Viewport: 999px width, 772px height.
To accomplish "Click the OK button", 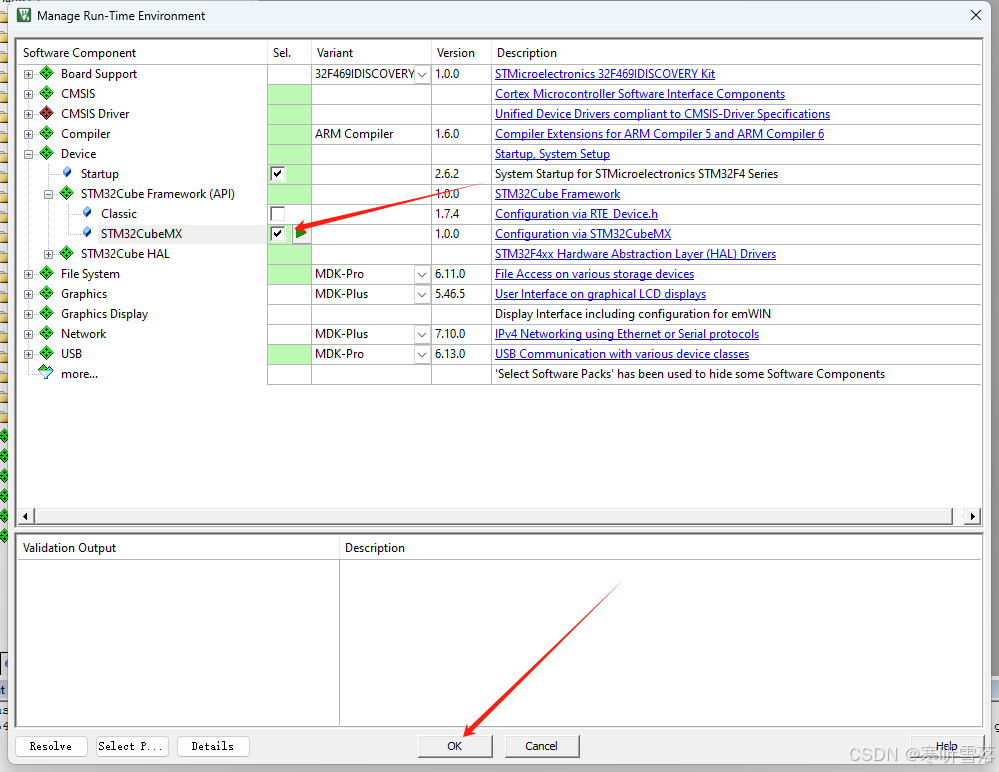I will 455,746.
